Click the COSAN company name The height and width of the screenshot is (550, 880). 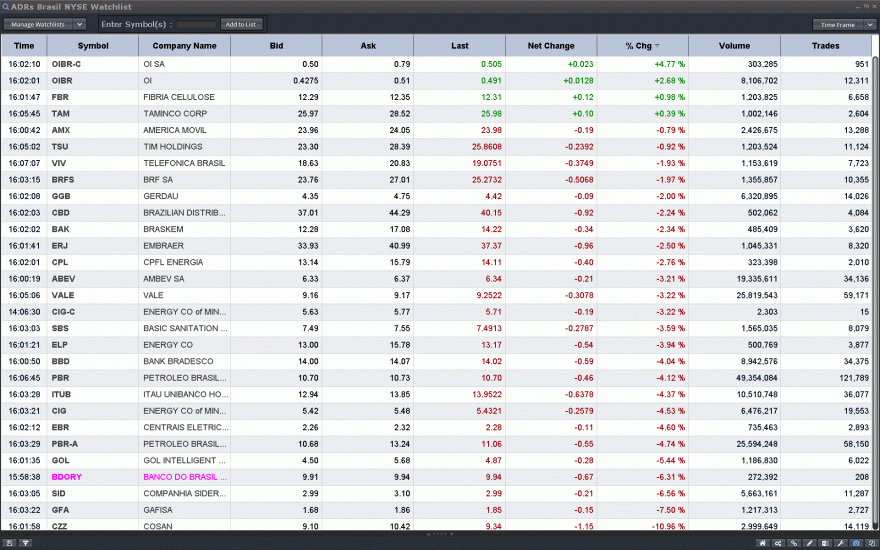click(158, 526)
